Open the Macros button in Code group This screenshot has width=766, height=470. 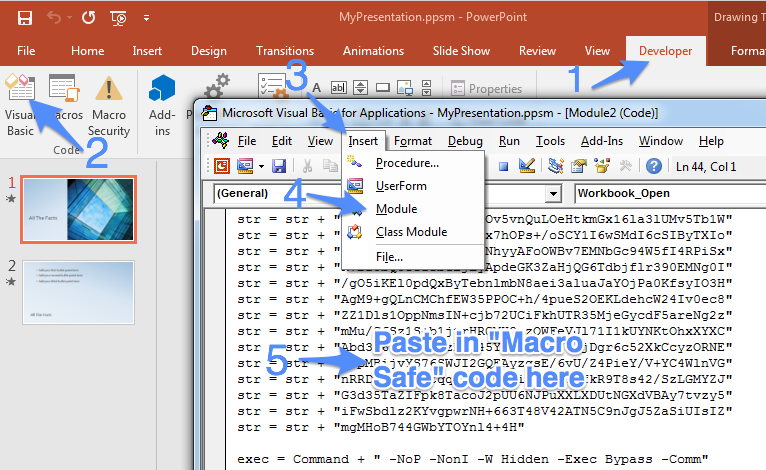[x=65, y=98]
